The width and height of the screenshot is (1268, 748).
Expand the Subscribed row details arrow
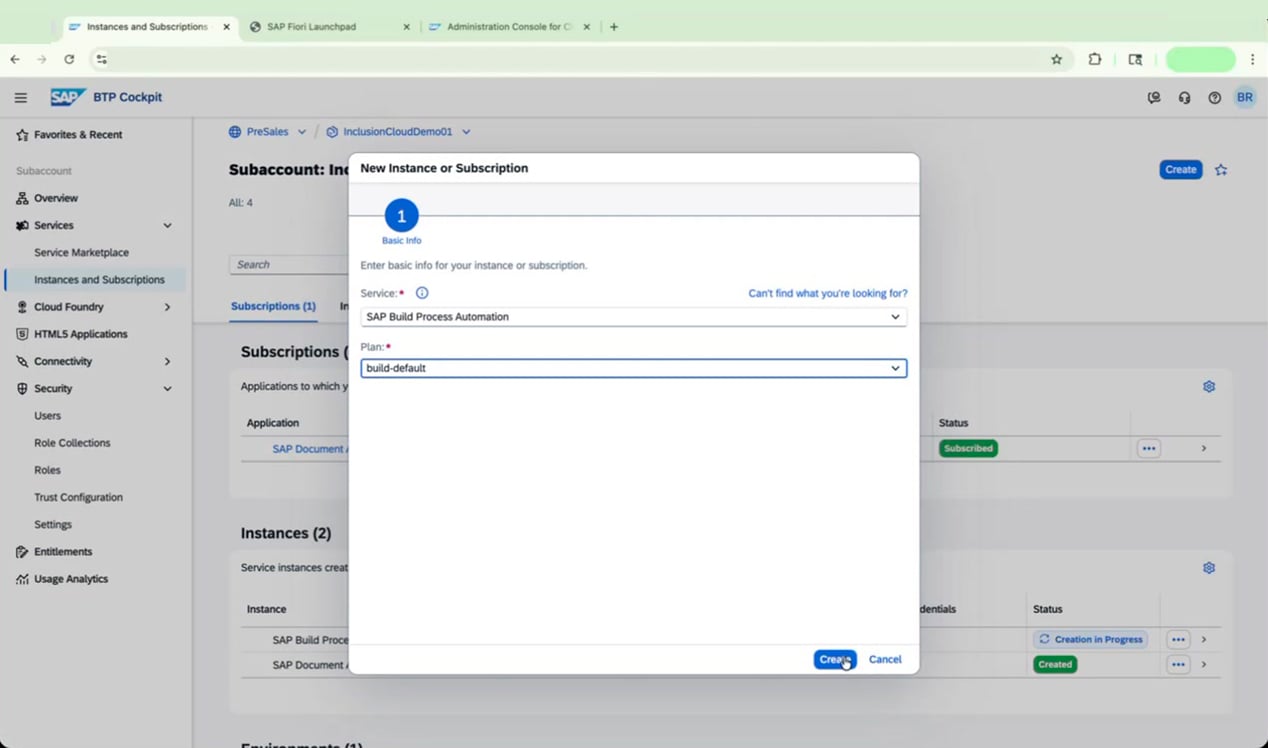click(1204, 448)
